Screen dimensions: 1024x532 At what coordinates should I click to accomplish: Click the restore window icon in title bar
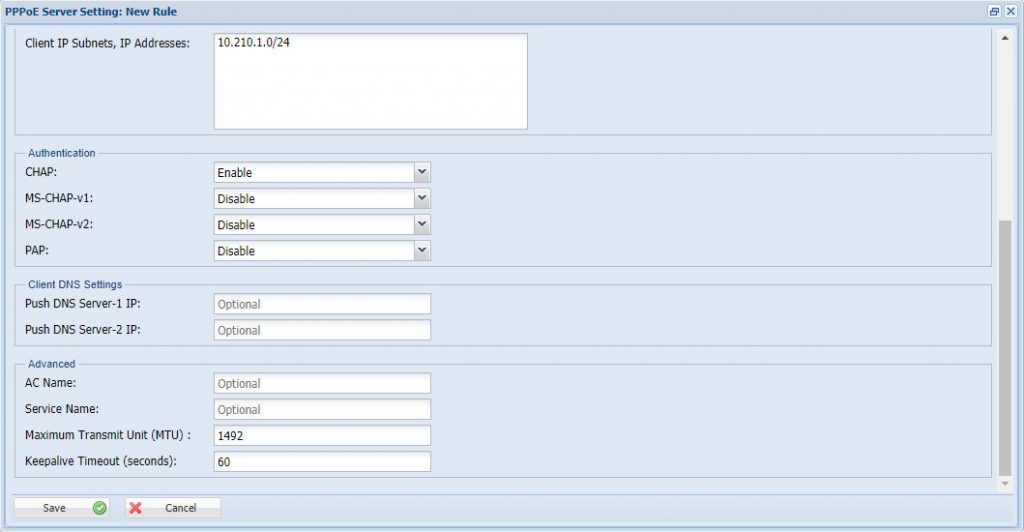[x=994, y=10]
